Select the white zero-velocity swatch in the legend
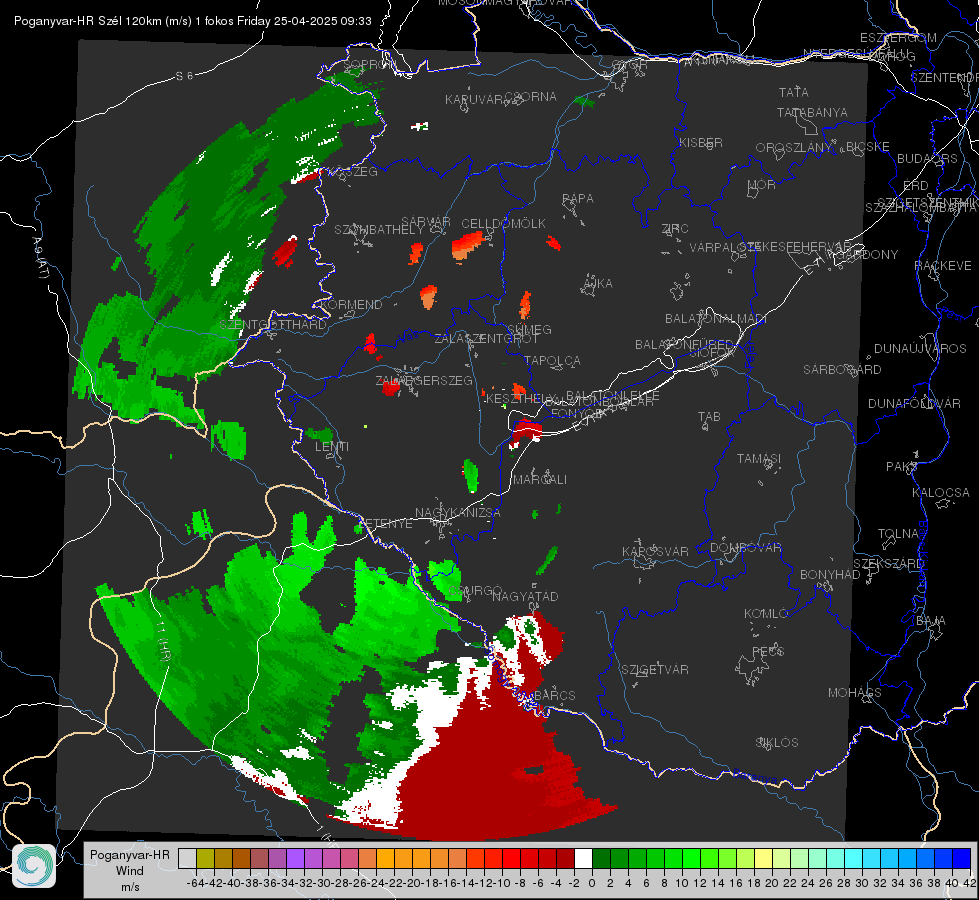Viewport: 979px width, 900px height. tap(583, 858)
